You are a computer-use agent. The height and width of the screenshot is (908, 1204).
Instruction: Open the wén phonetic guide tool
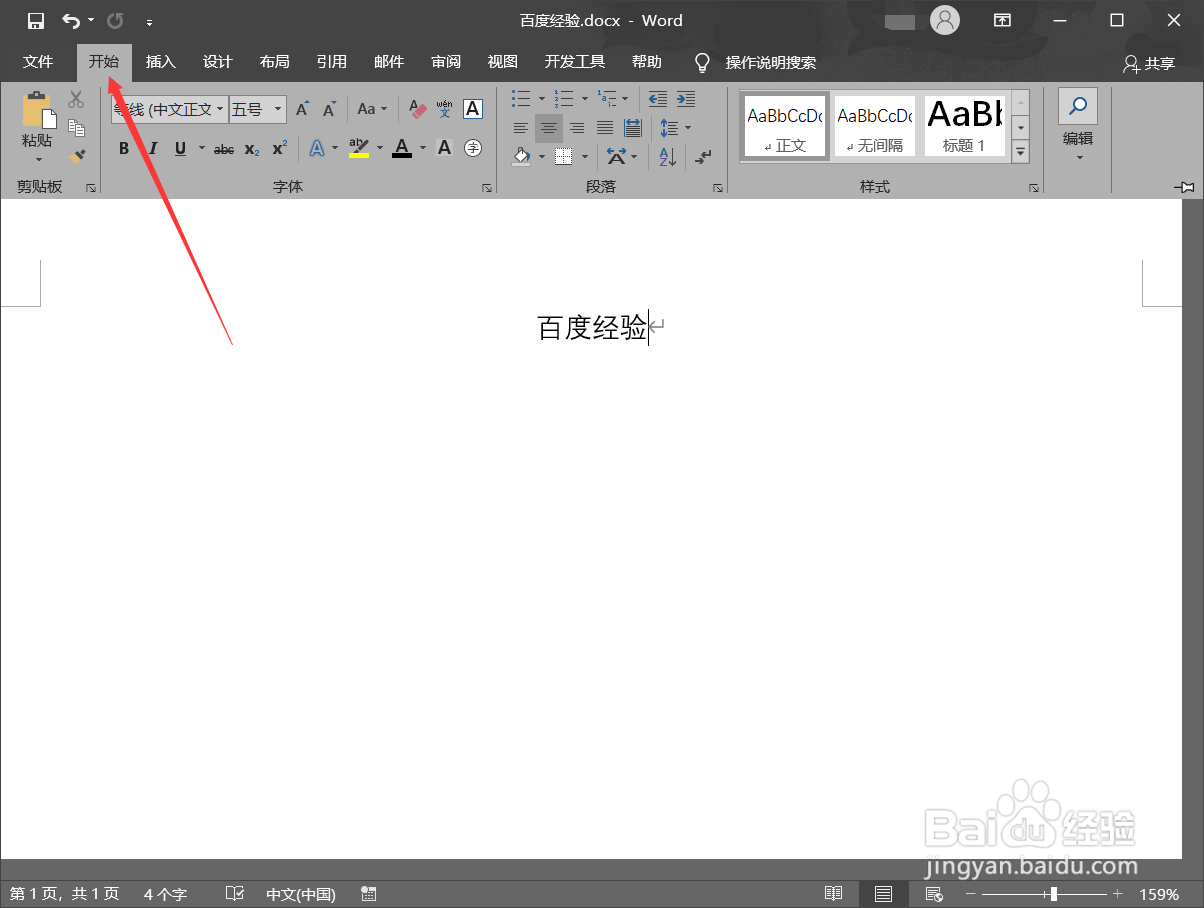[x=445, y=109]
